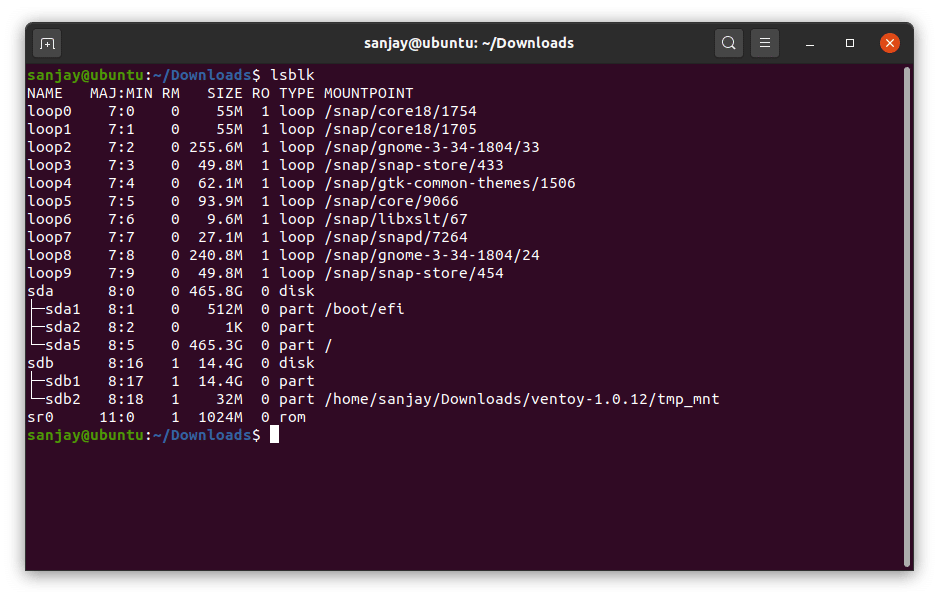
Task: Click the ventoy tmp_mnt mountpoint path
Action: pos(522,398)
